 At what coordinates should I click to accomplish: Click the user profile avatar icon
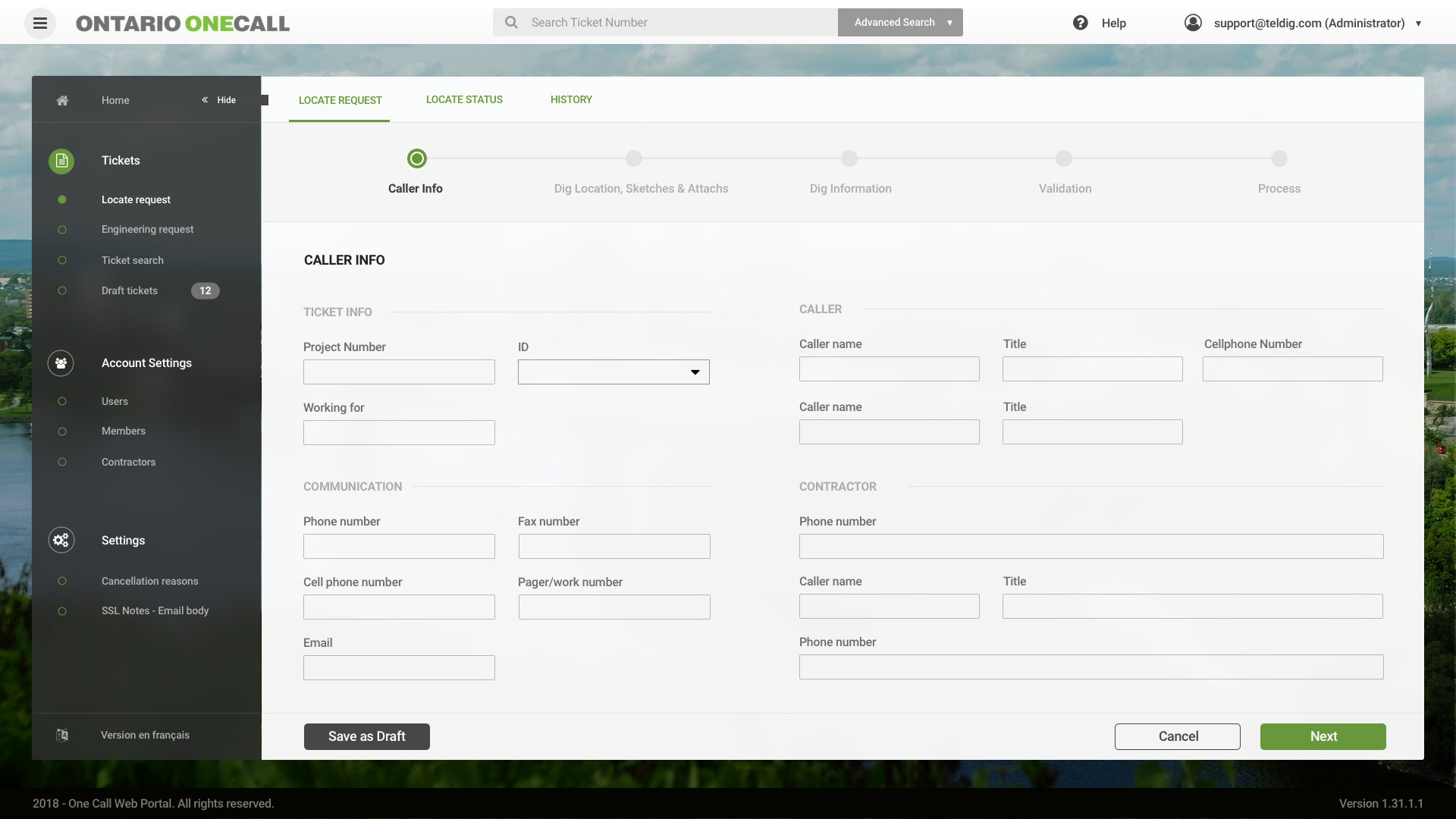(x=1193, y=23)
